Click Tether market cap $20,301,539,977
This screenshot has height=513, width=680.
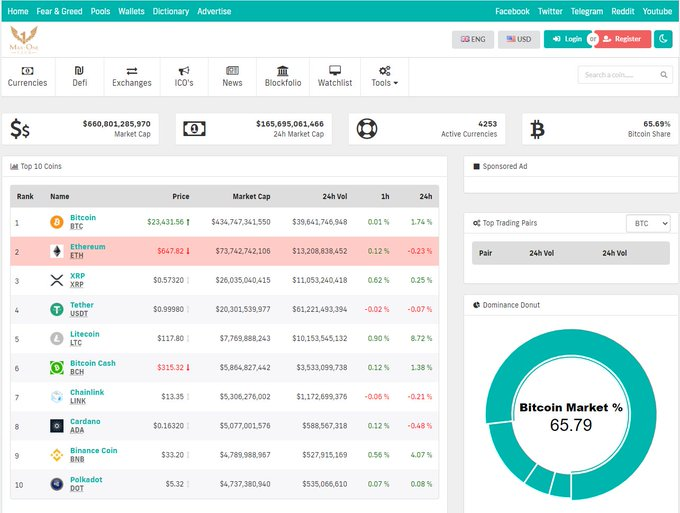click(x=243, y=309)
